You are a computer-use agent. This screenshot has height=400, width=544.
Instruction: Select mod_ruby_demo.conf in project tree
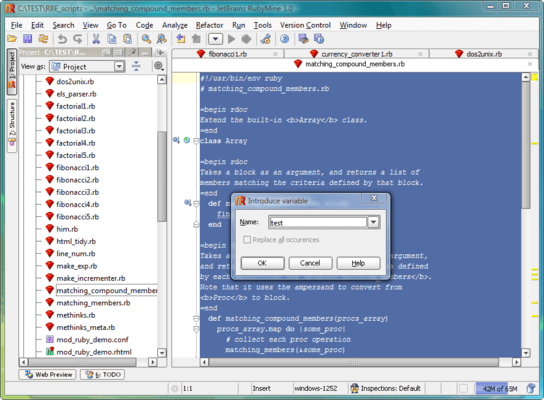92,339
